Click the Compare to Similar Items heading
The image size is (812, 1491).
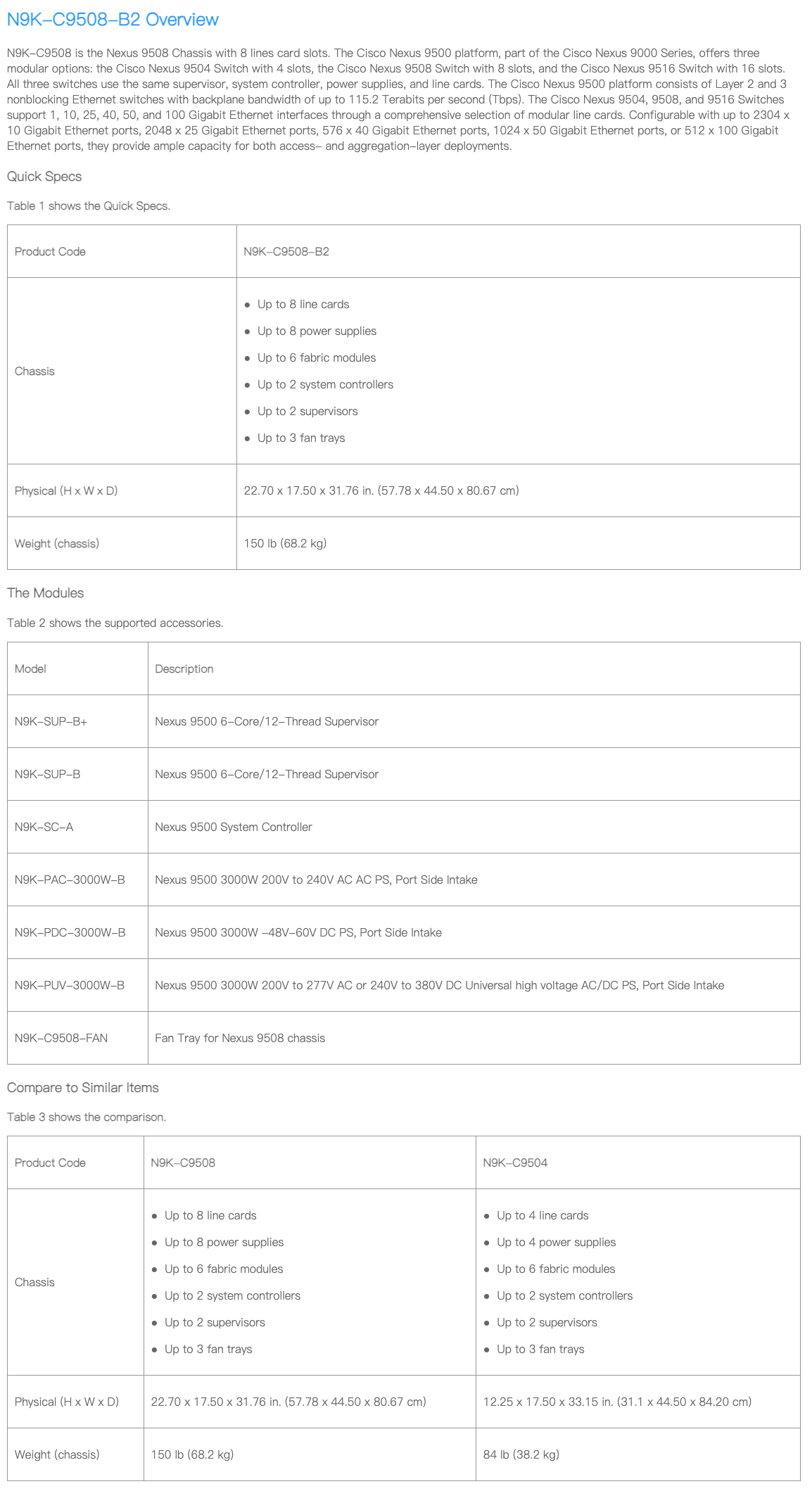click(x=82, y=1088)
